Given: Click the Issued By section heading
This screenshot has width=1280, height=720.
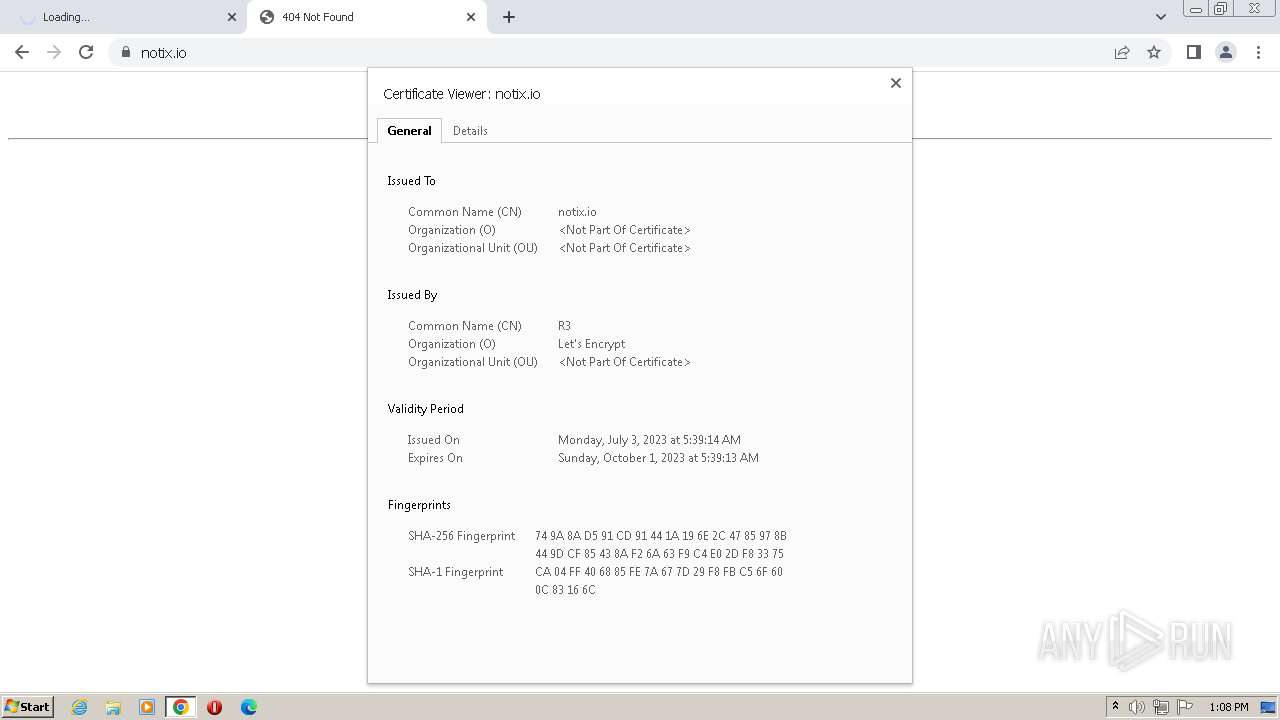Looking at the screenshot, I should pos(412,295).
